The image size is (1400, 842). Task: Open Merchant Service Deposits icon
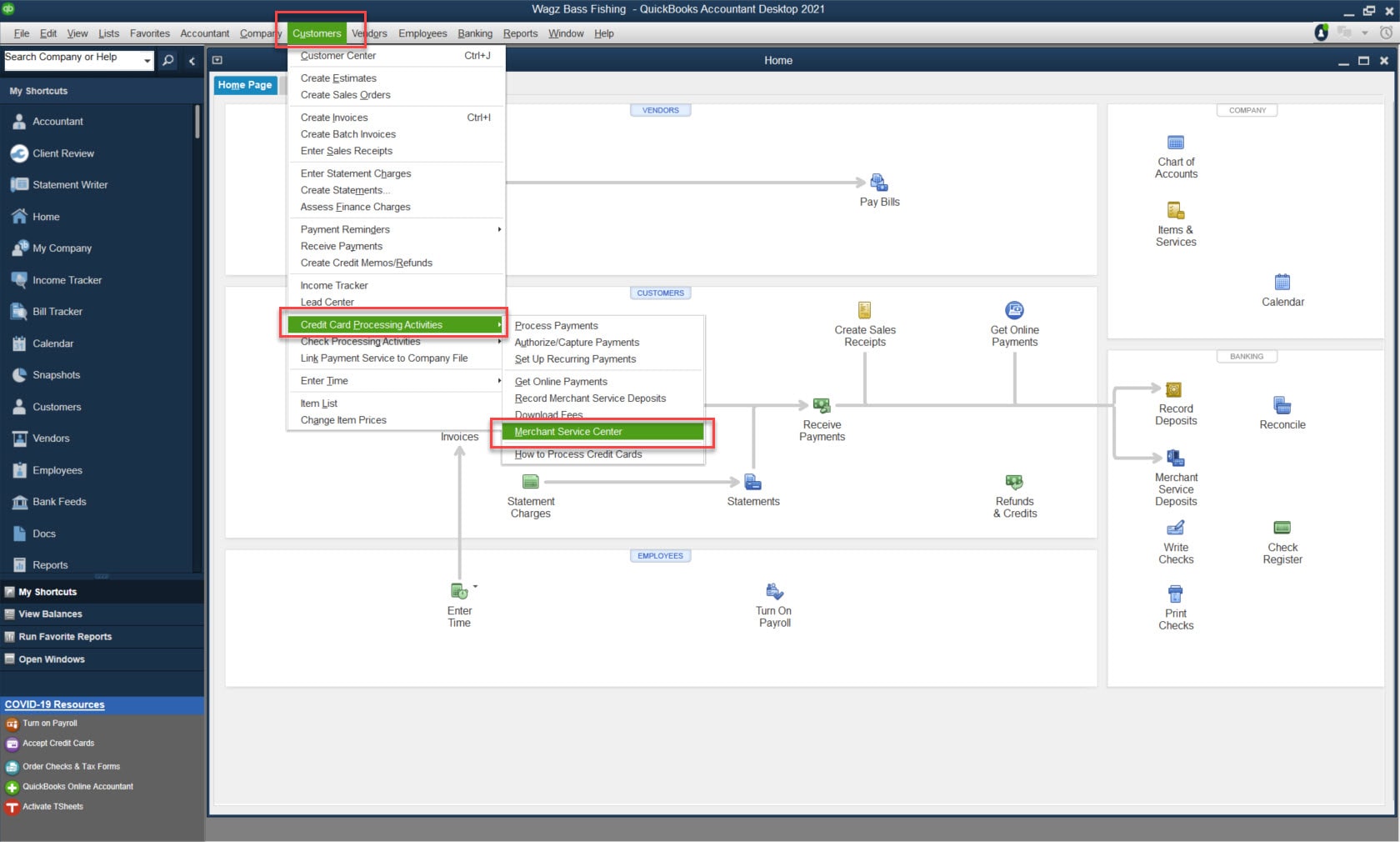coord(1175,458)
